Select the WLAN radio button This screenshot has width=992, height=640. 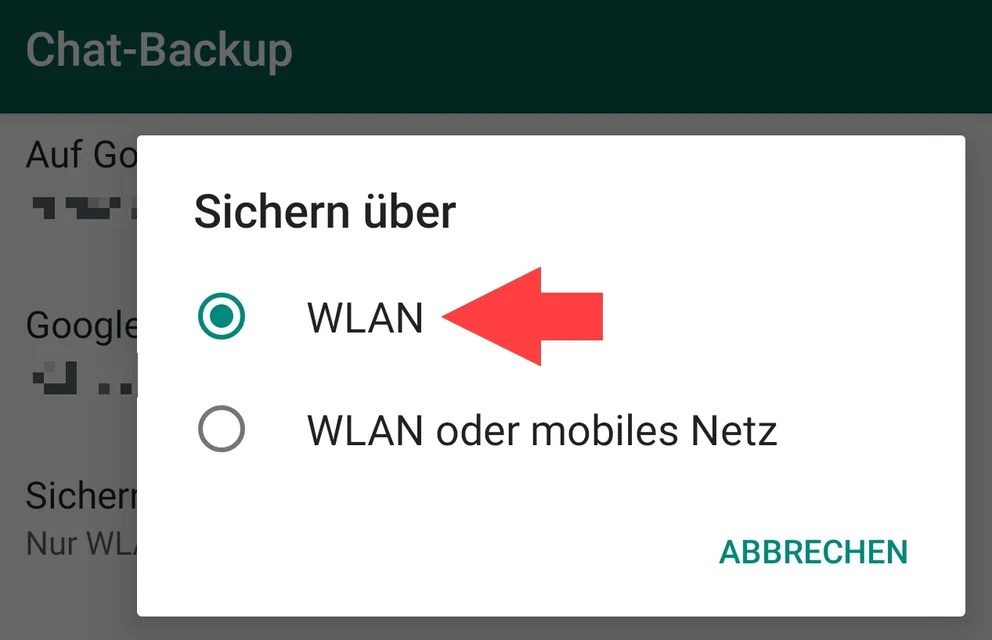(221, 316)
